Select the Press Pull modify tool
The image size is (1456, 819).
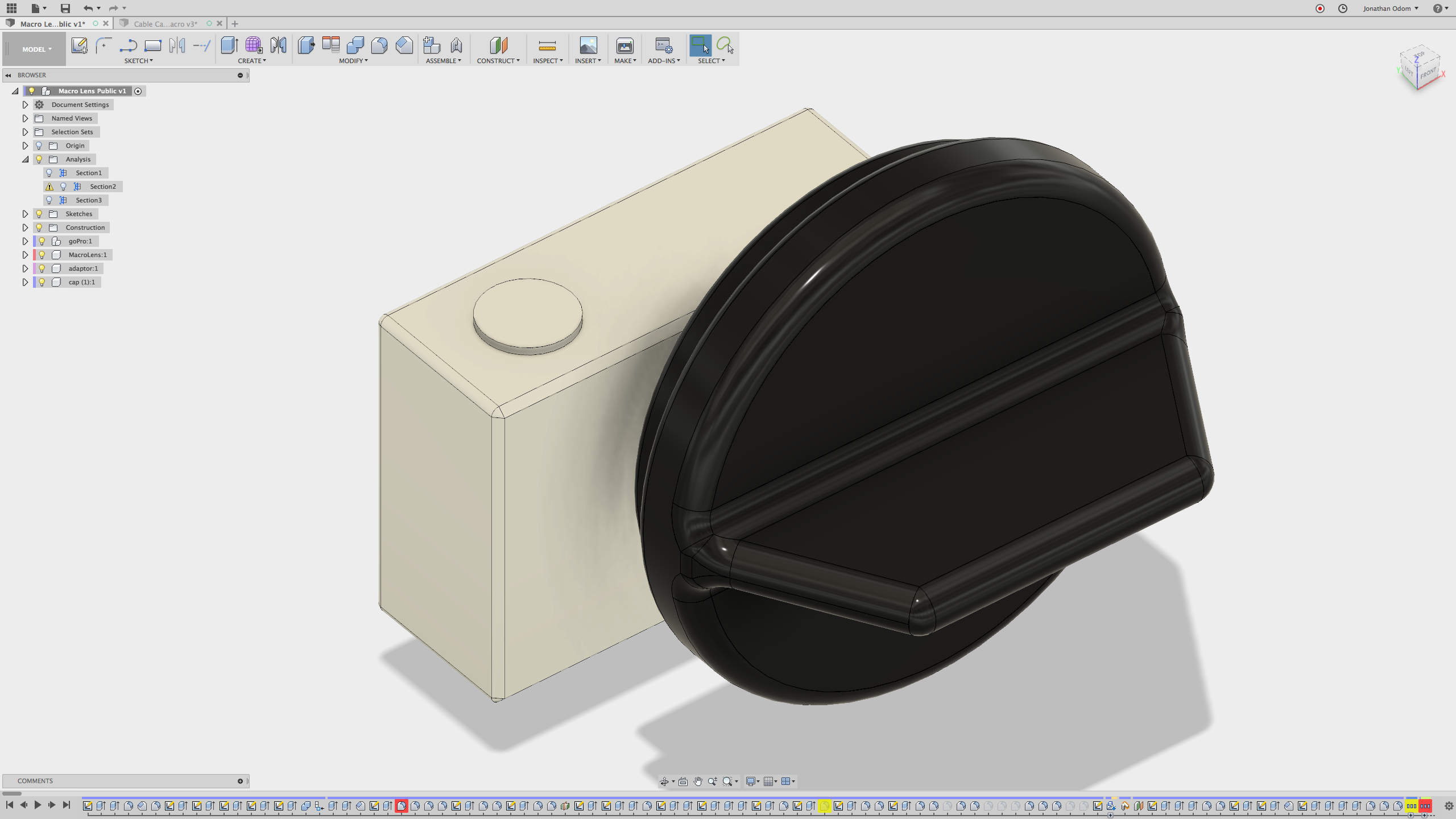pos(306,45)
